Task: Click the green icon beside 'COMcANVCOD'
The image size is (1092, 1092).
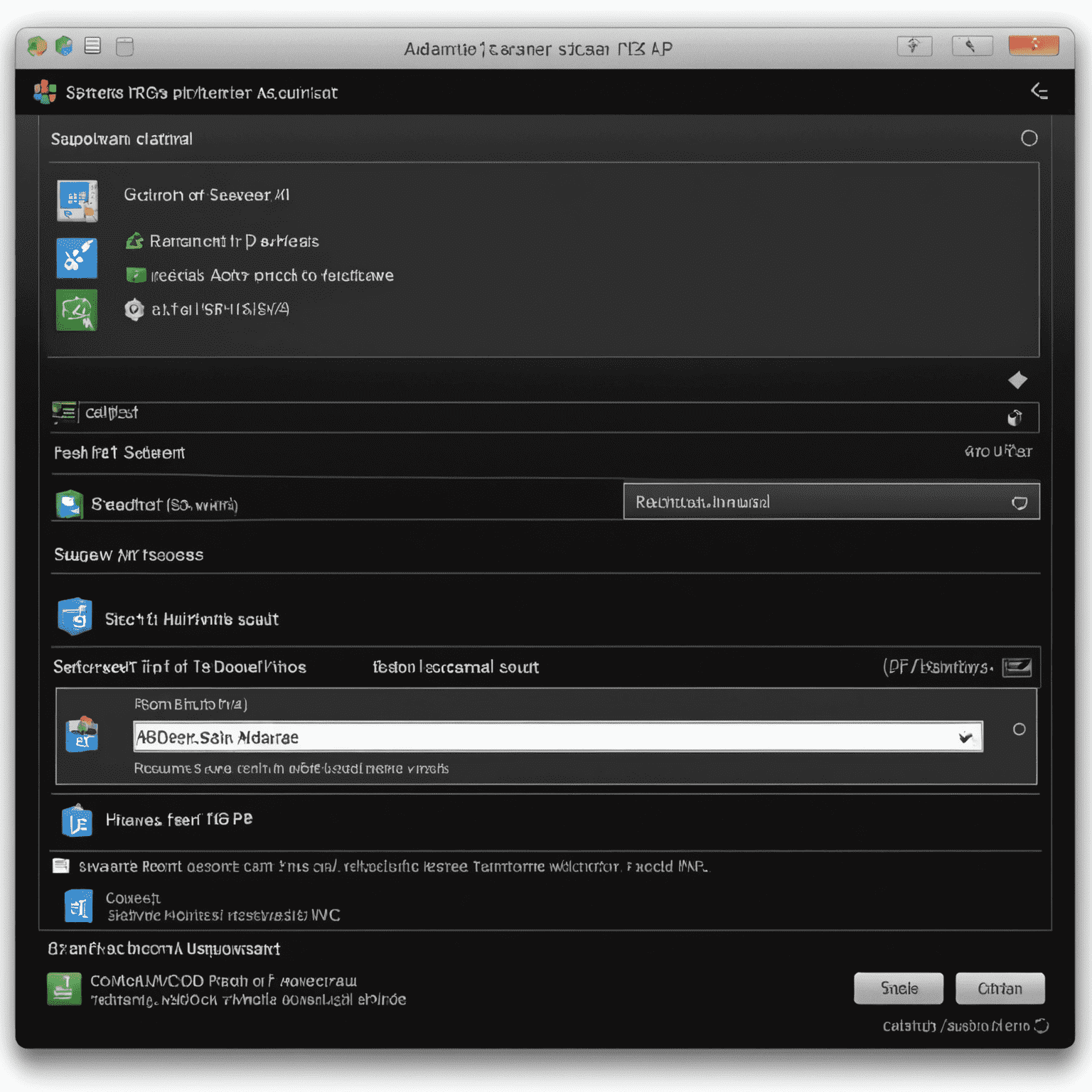Action: 64,989
